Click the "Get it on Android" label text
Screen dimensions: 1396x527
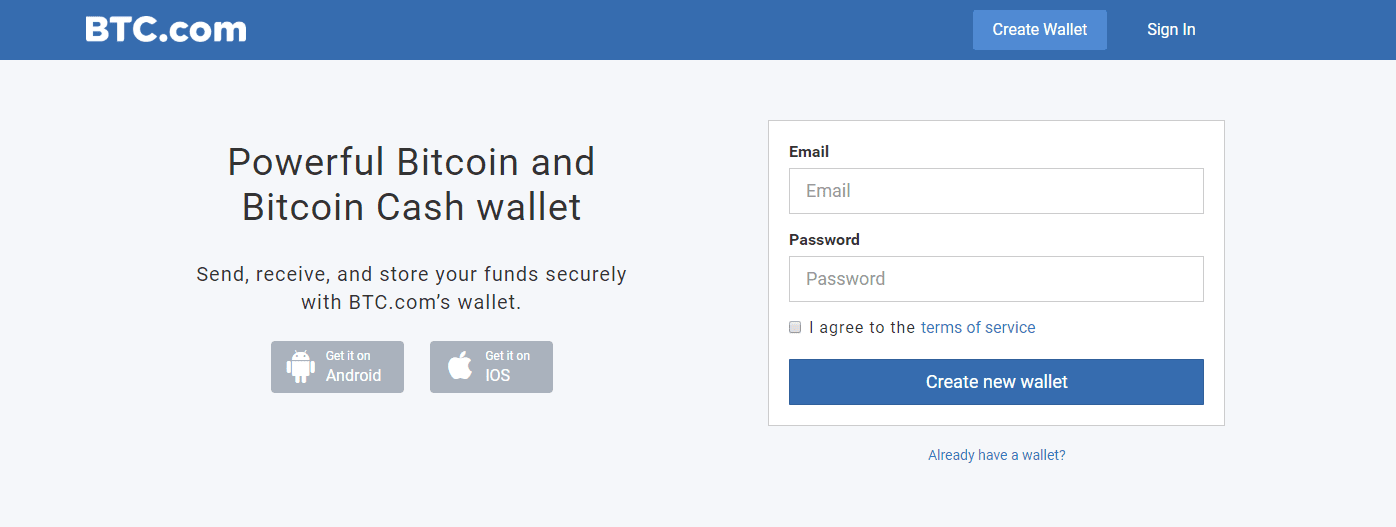coord(353,367)
